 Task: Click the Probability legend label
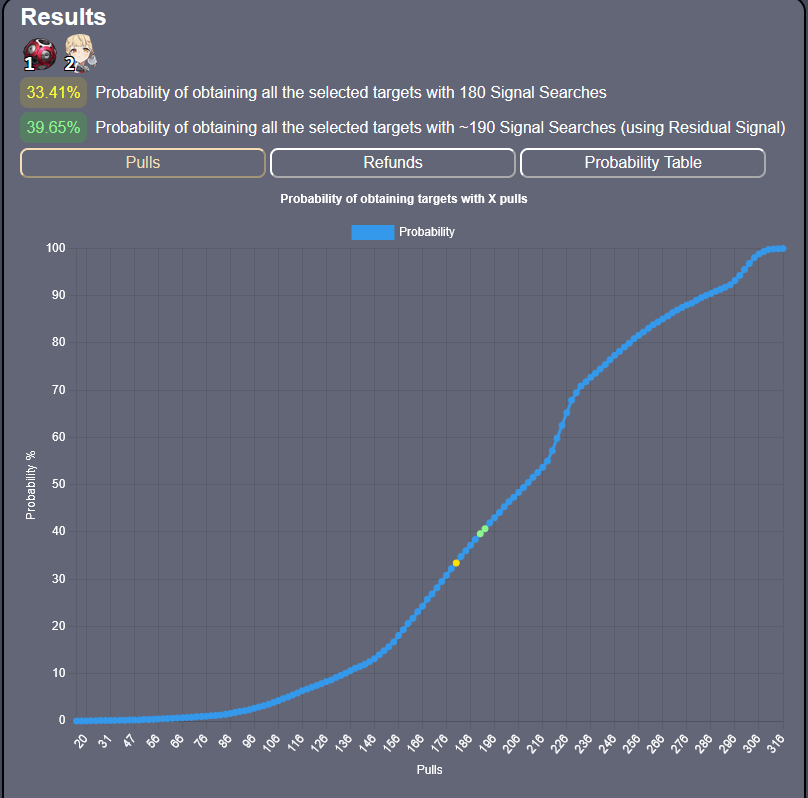tap(427, 232)
